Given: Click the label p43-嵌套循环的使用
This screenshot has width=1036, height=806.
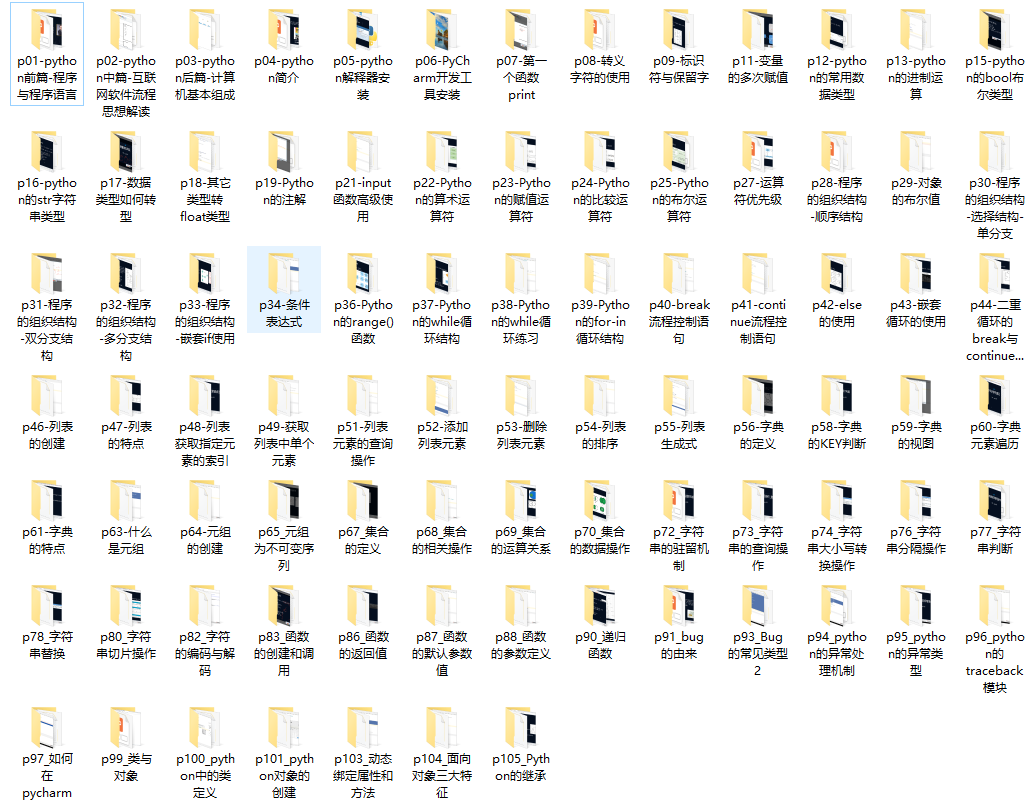Looking at the screenshot, I should click(x=916, y=313).
